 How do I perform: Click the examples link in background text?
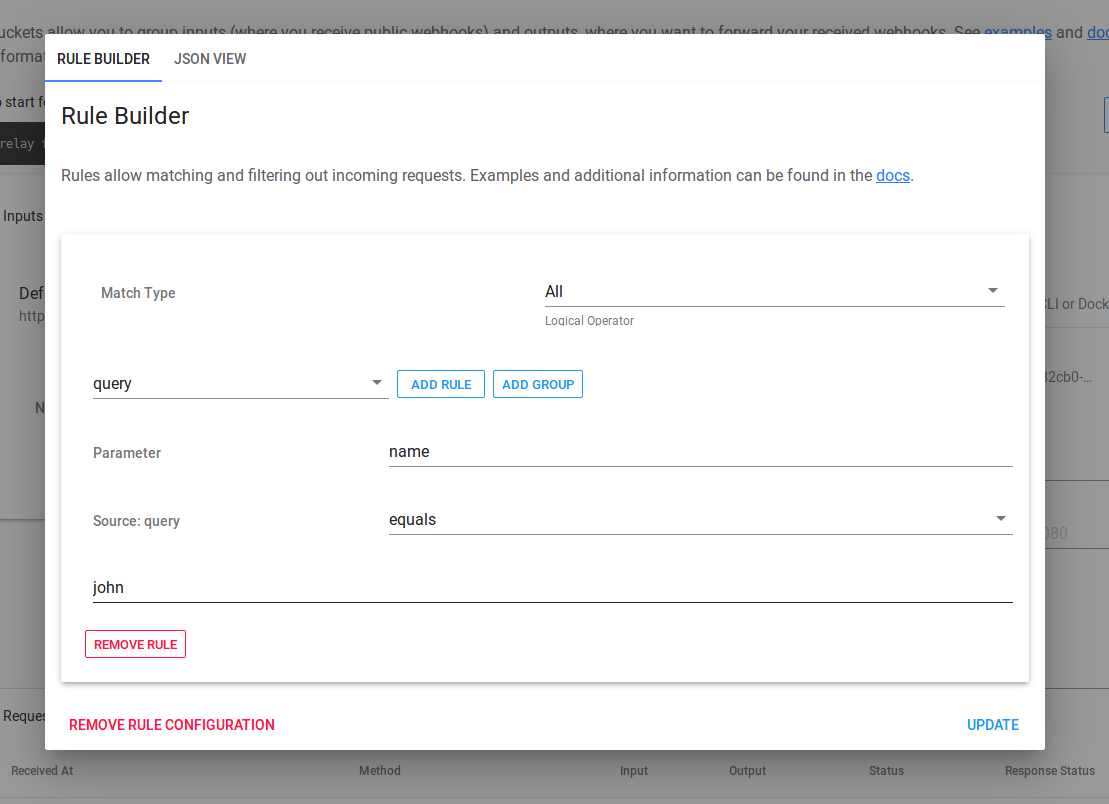tap(1017, 31)
